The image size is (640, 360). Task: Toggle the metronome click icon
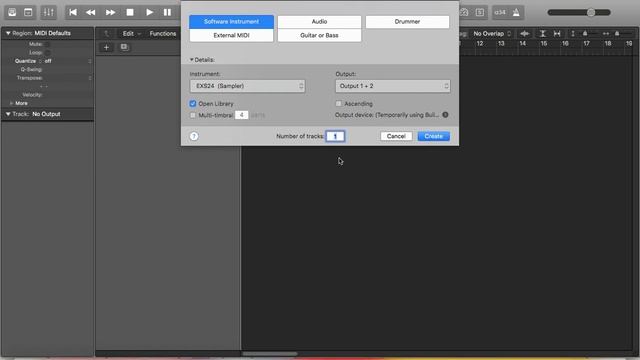516,12
